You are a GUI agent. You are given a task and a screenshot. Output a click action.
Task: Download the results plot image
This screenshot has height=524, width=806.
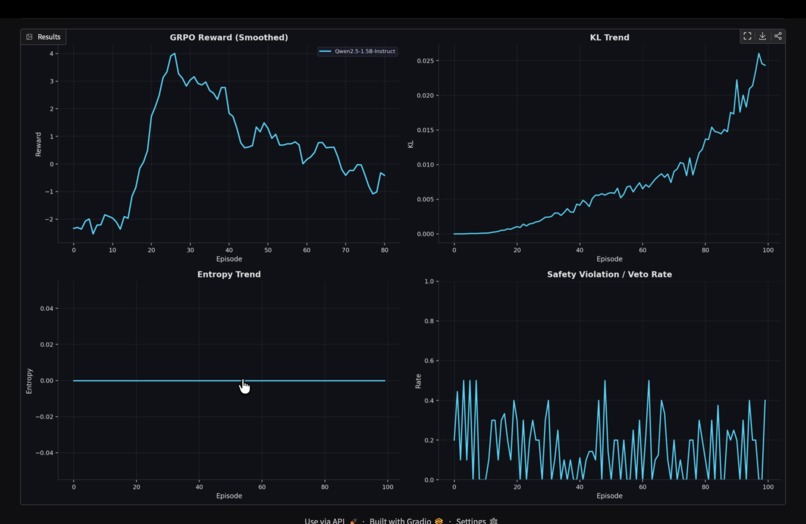762,36
